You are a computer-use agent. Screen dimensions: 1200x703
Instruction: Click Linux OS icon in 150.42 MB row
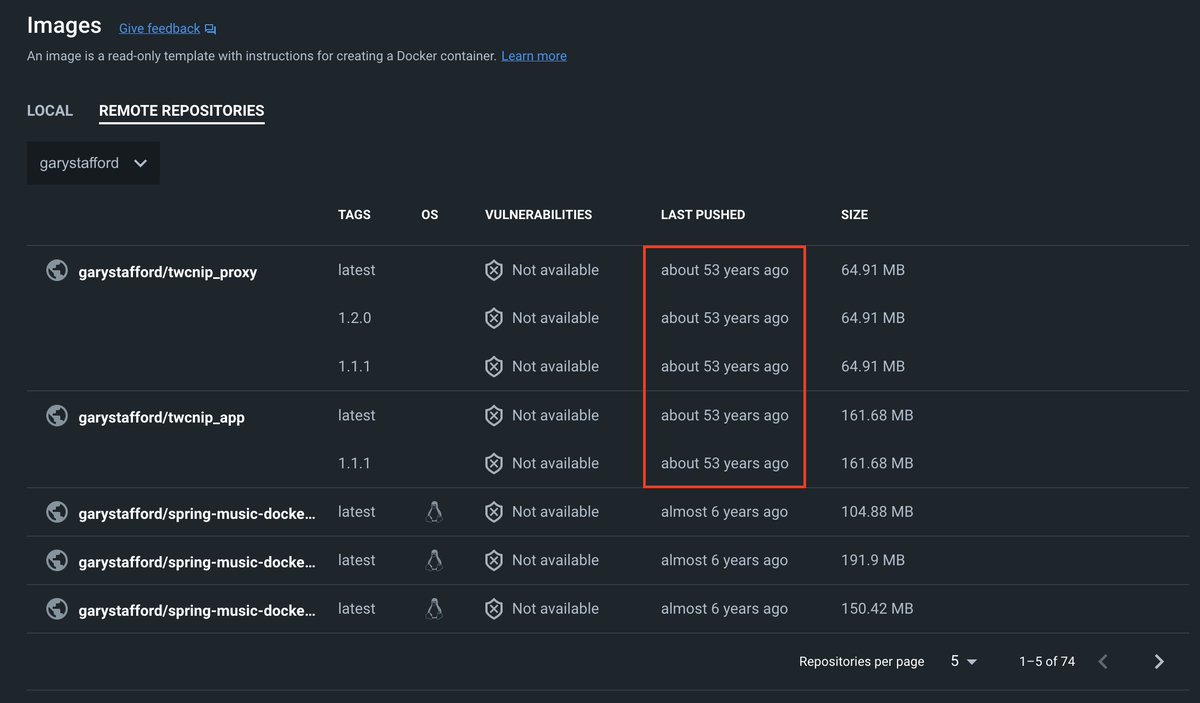434,608
